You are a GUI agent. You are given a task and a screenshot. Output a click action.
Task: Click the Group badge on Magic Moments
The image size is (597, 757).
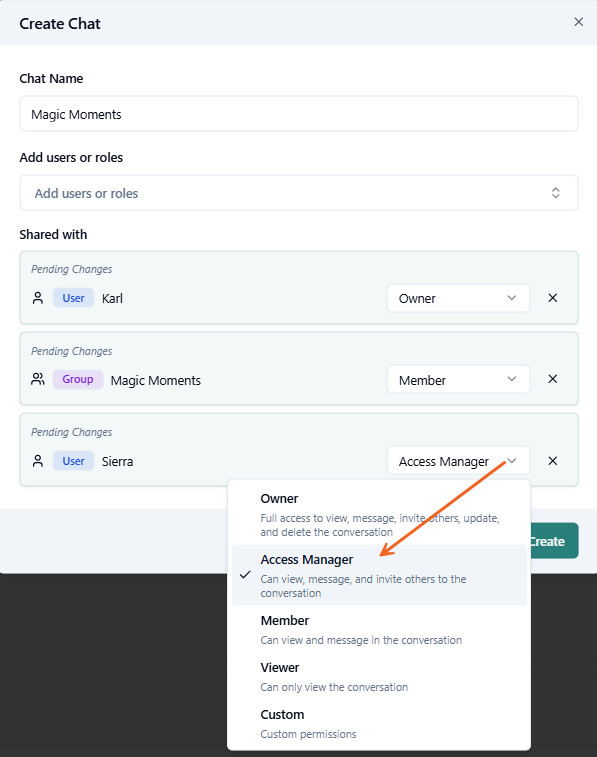pos(78,379)
